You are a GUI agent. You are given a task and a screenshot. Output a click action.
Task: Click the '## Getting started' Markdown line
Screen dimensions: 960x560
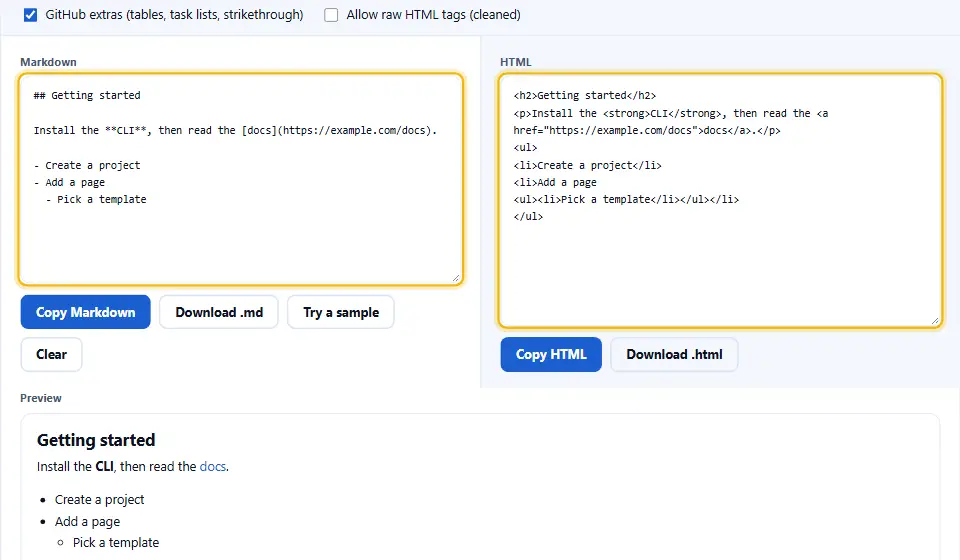(x=87, y=95)
